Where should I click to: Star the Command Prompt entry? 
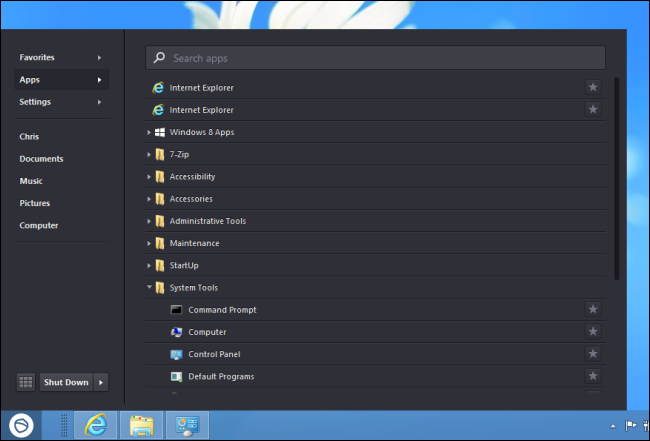[593, 309]
